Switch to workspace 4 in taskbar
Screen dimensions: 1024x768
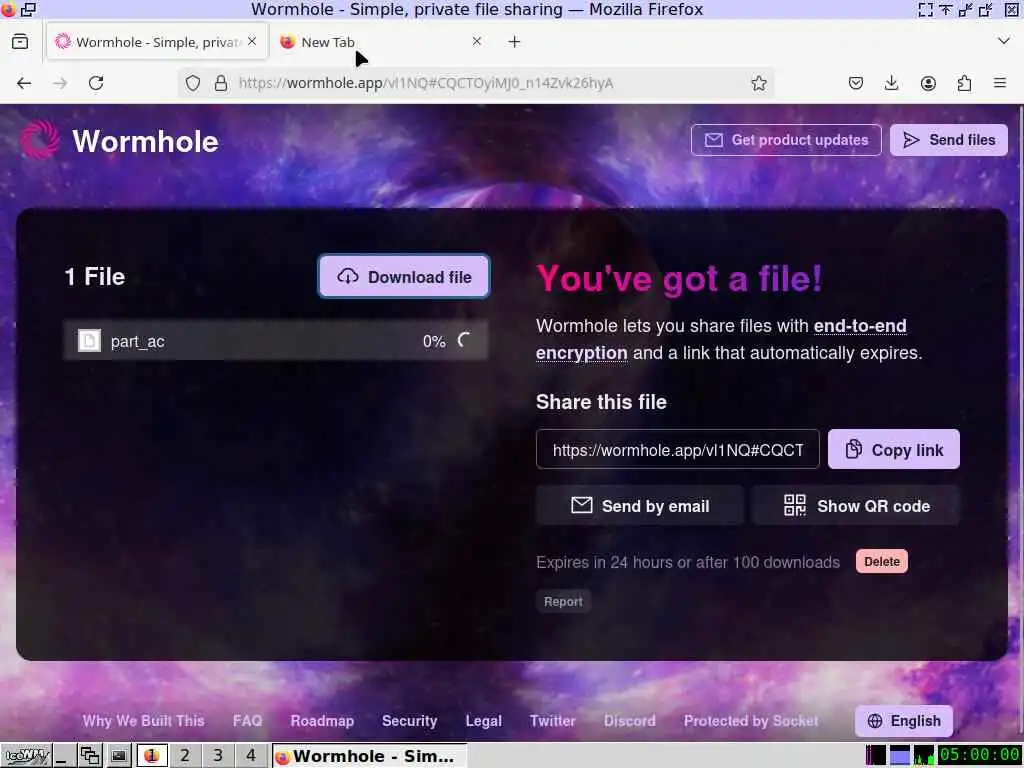click(x=251, y=756)
